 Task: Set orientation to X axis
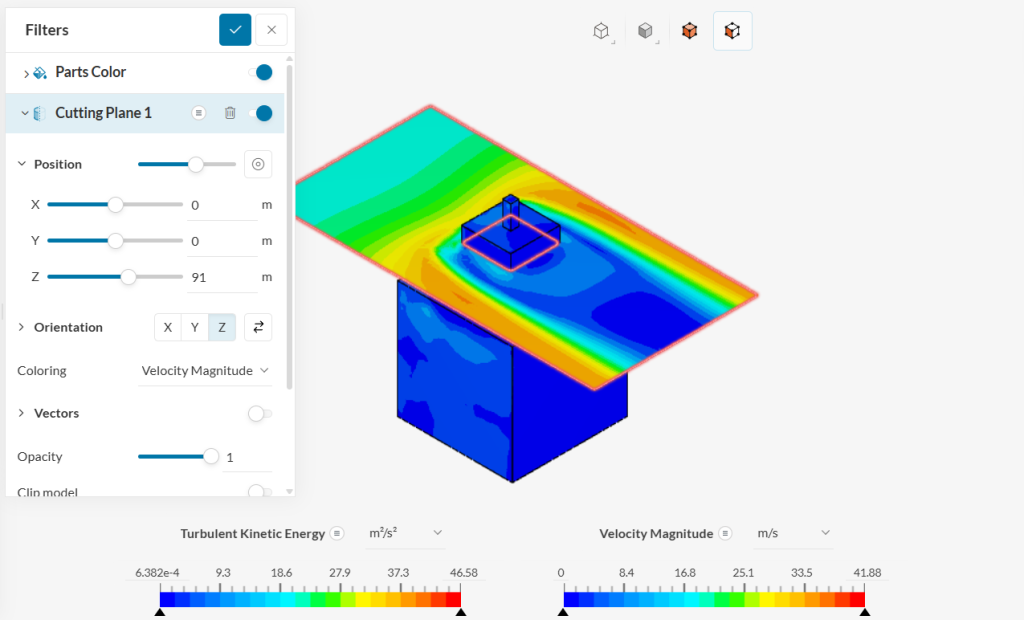168,327
